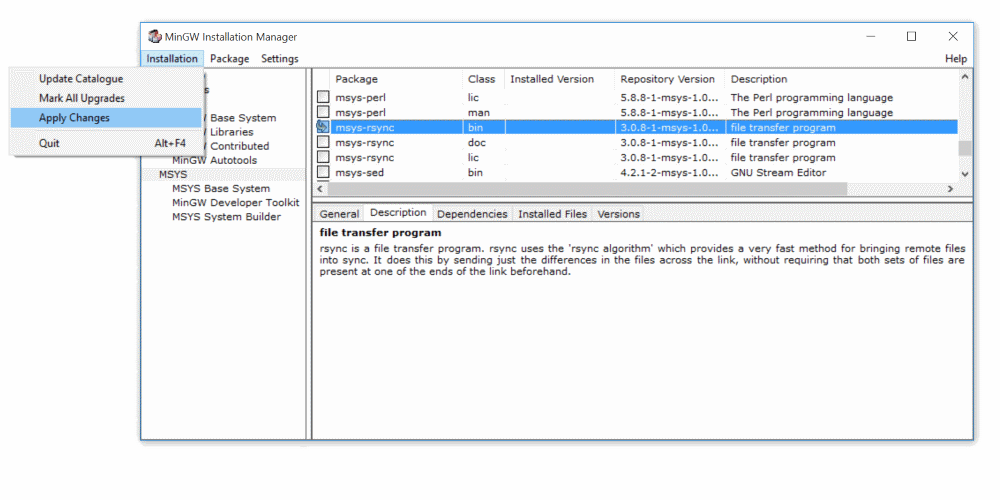Click GNU Stream Editor description cell
Image resolution: width=1000 pixels, height=500 pixels.
pyautogui.click(x=778, y=173)
